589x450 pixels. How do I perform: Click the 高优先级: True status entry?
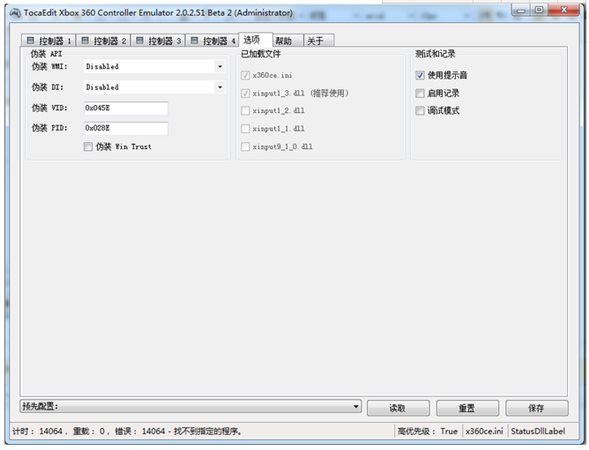pos(427,431)
